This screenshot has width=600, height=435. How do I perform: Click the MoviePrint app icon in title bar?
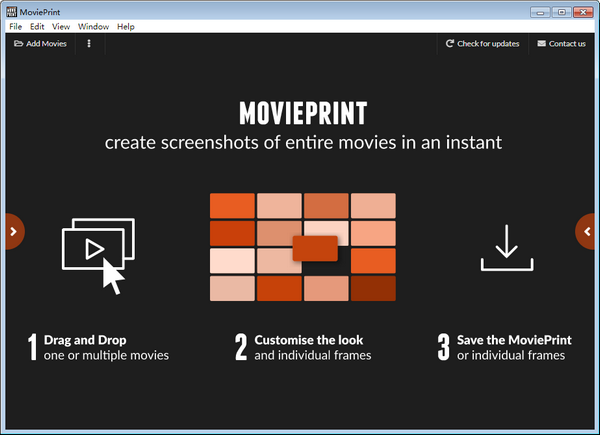click(11, 9)
